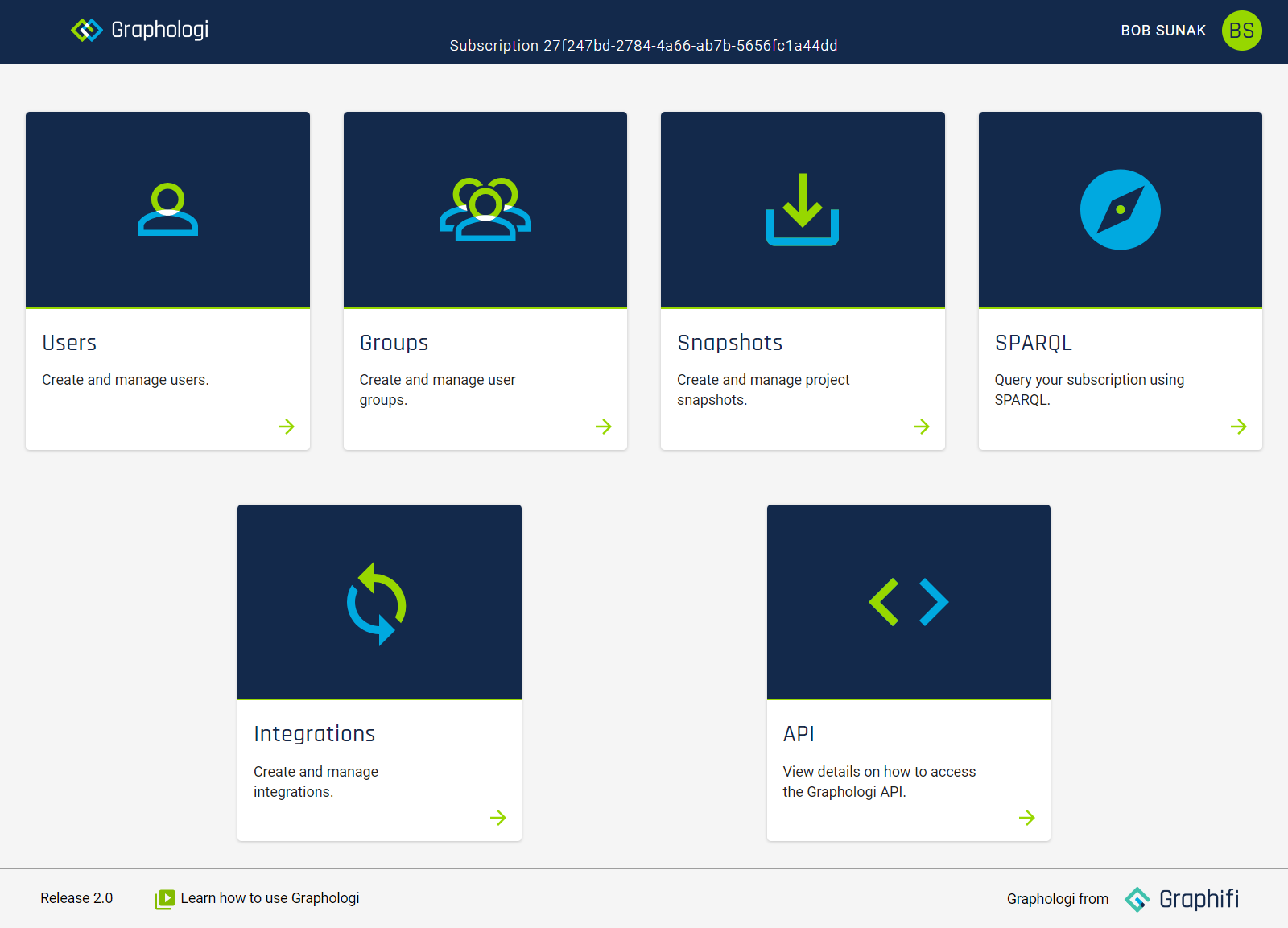Open the Users card title
This screenshot has width=1288, height=928.
69,343
